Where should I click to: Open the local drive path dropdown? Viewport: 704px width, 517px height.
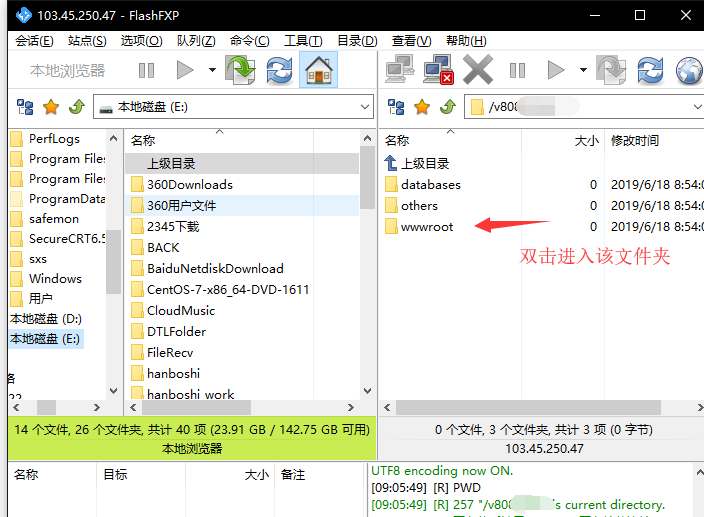(365, 107)
